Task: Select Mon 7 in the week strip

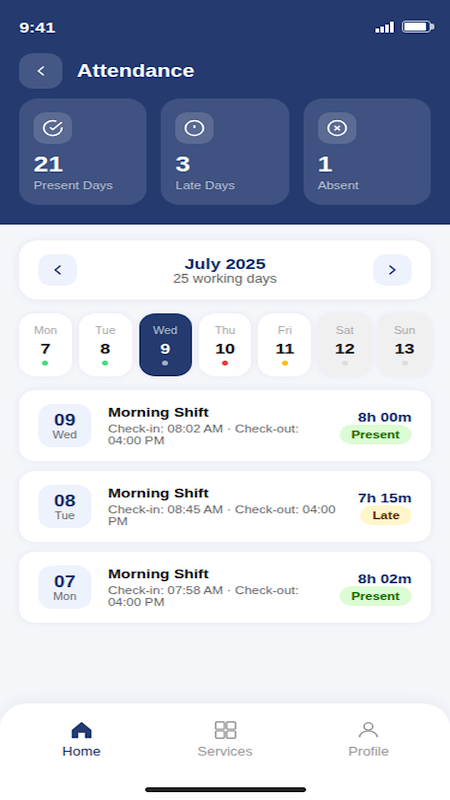Action: [x=45, y=345]
